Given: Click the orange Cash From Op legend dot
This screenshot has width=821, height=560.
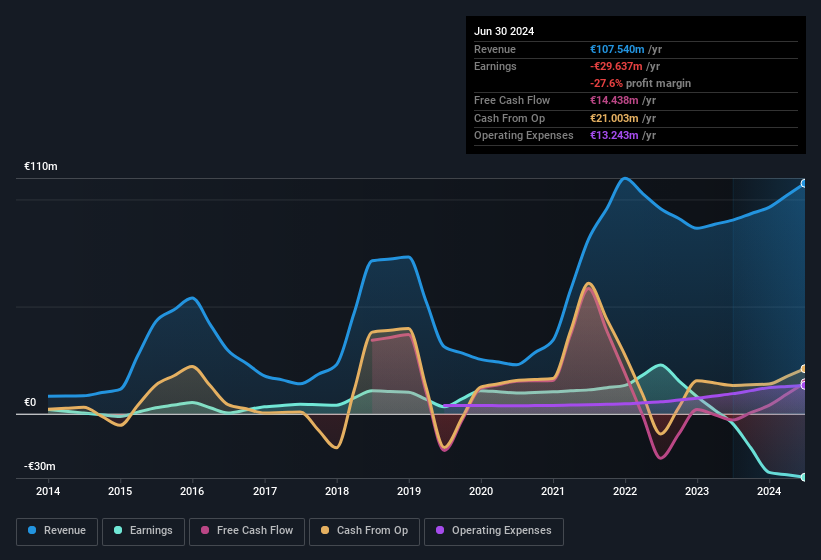Looking at the screenshot, I should (x=325, y=530).
